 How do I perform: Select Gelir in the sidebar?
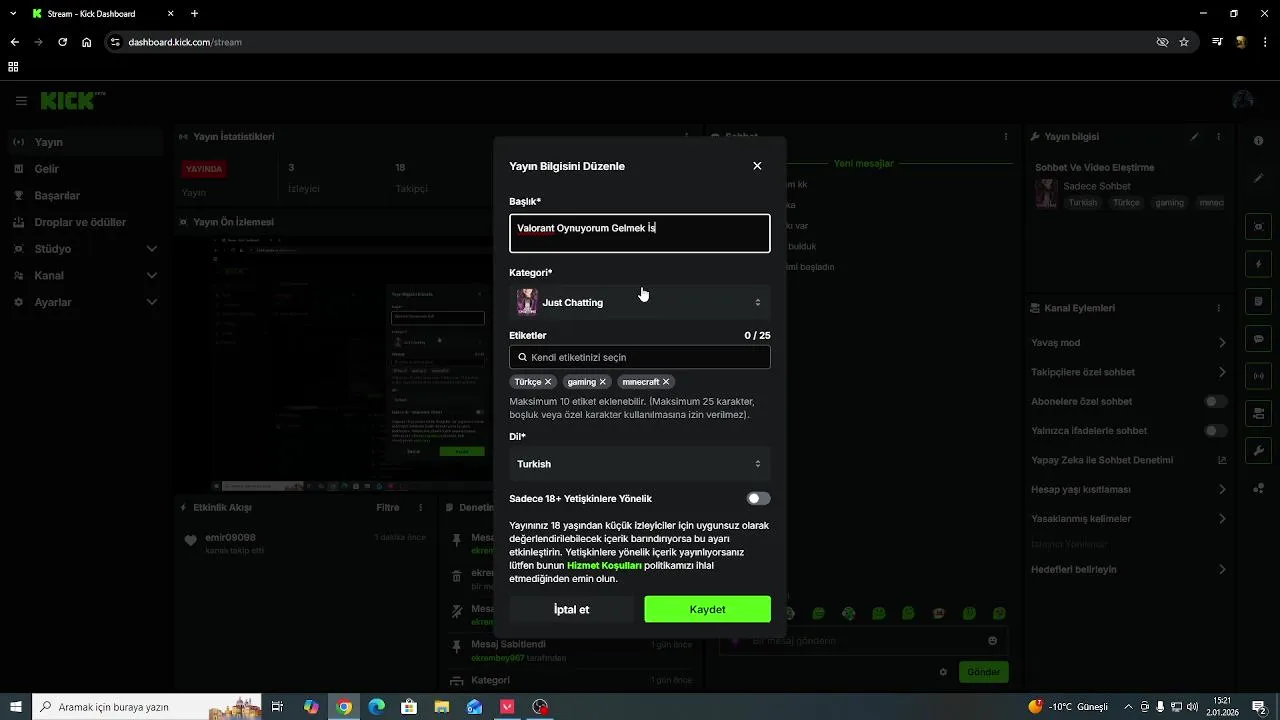[84, 169]
